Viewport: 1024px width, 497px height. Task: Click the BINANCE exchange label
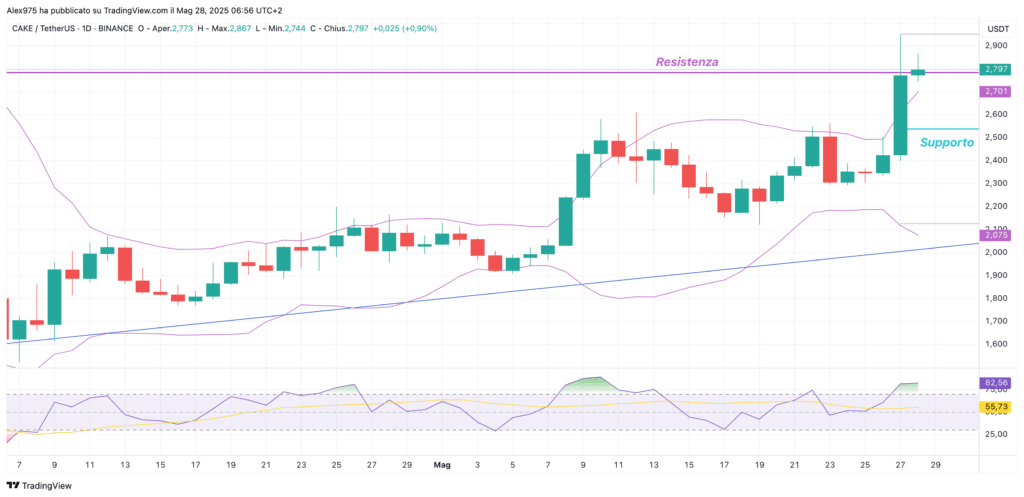(137, 29)
